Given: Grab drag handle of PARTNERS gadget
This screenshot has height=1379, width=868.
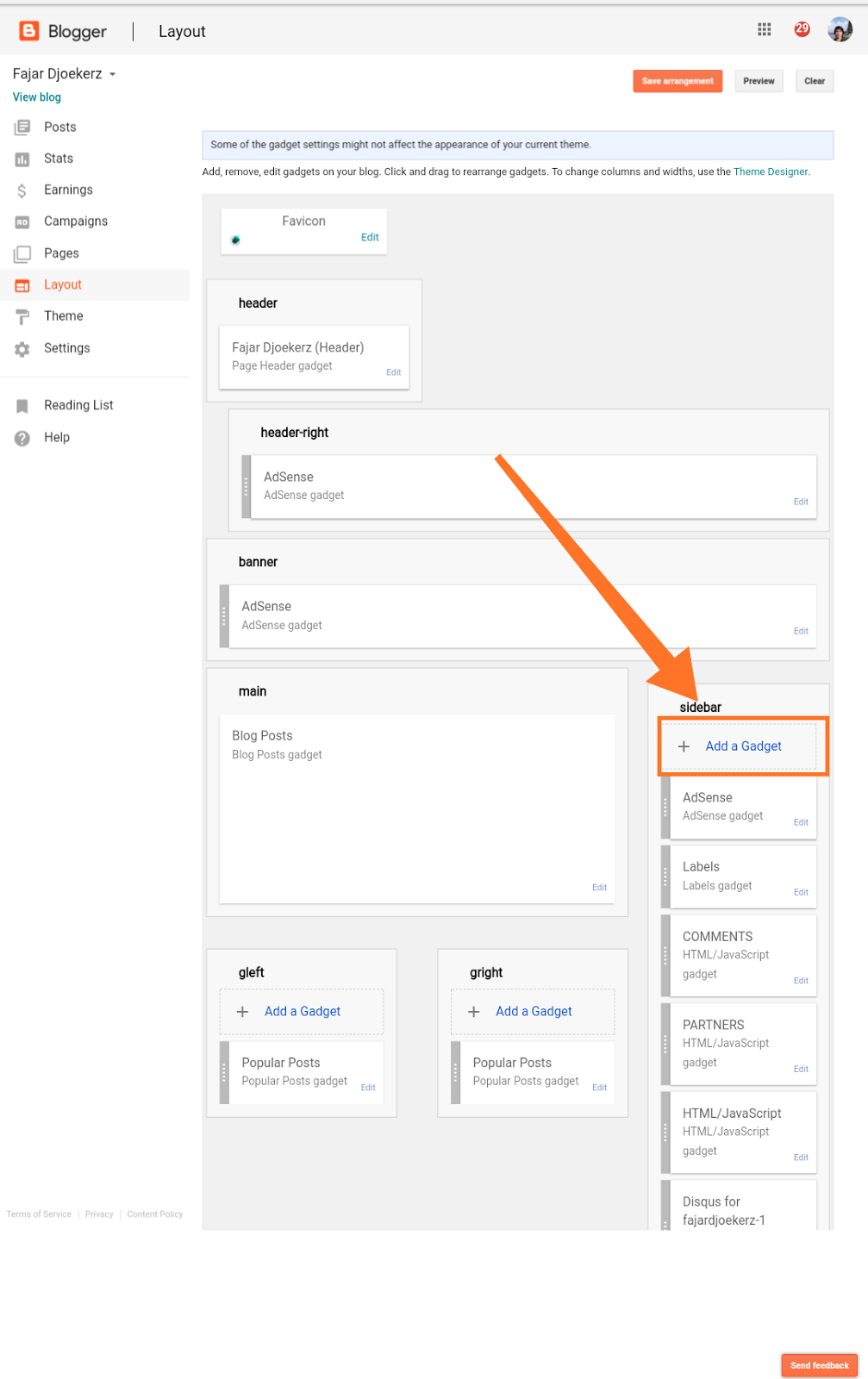Looking at the screenshot, I should pos(665,1044).
